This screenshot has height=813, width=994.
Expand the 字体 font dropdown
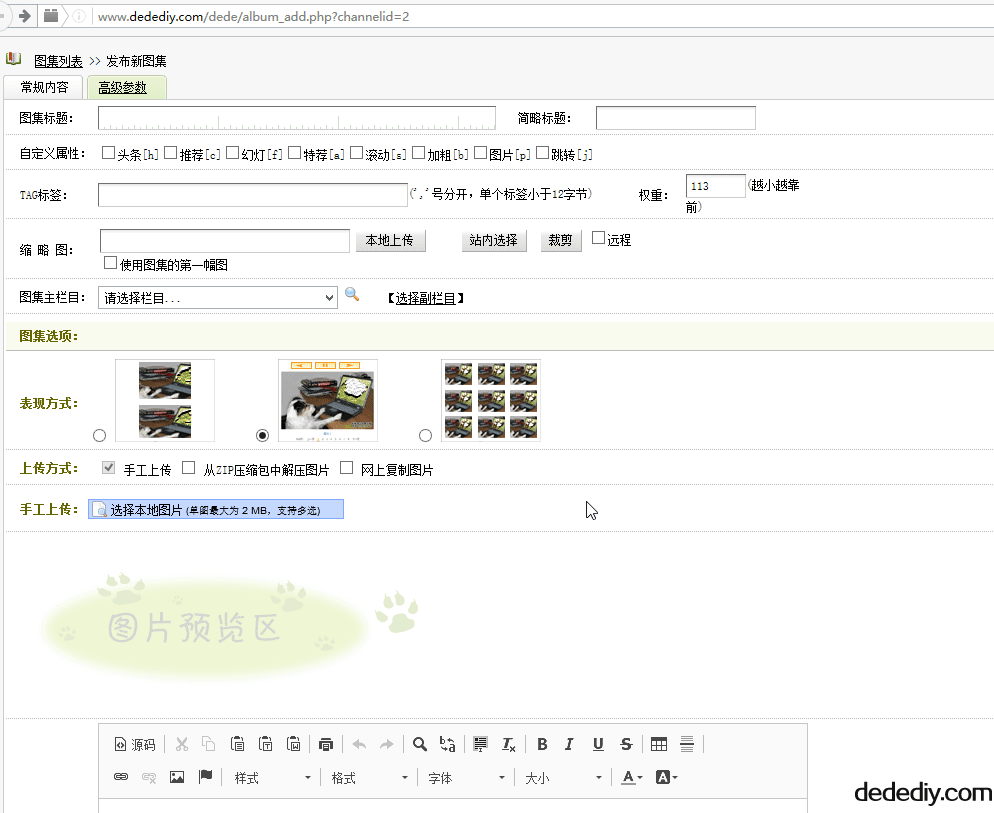[465, 778]
